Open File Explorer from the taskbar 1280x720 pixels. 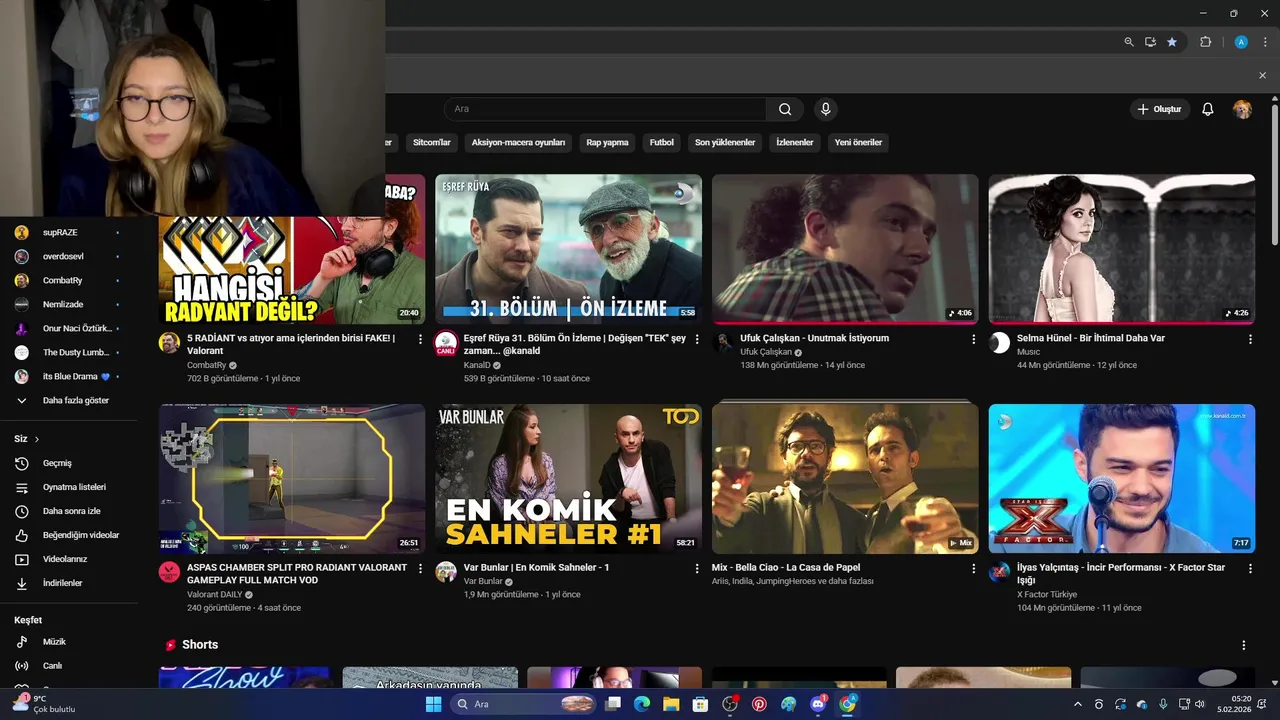click(671, 704)
